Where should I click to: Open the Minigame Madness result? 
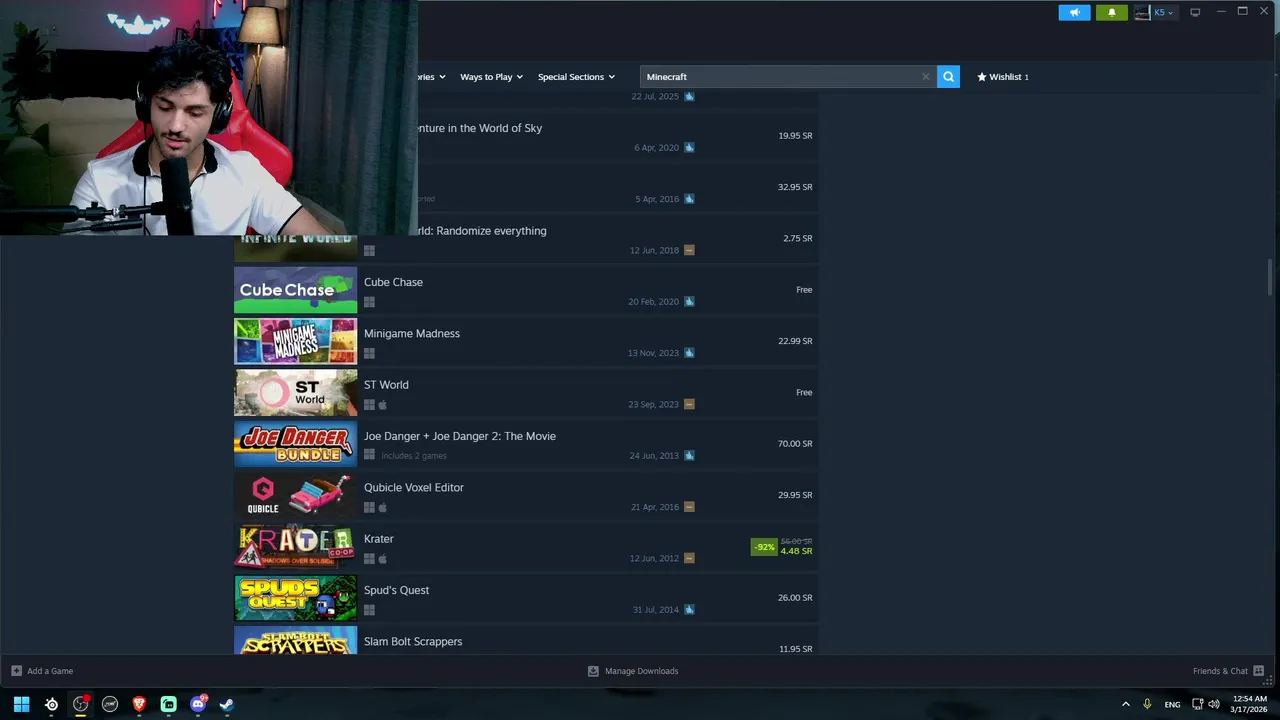tap(526, 341)
